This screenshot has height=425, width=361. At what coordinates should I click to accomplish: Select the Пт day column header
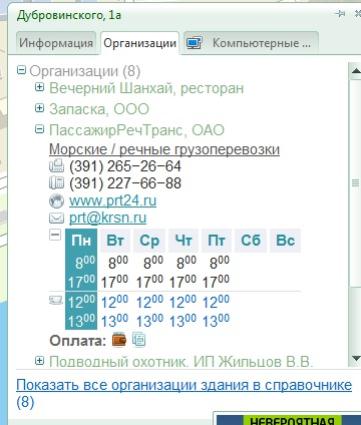[217, 240]
